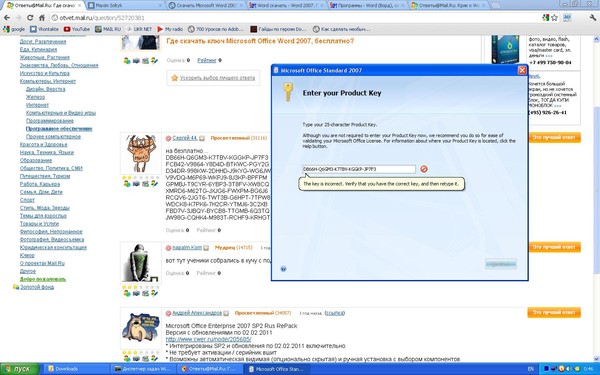Open the cwer.ru node link in answer
Image resolution: width=600 pixels, height=375 pixels.
pos(208,339)
